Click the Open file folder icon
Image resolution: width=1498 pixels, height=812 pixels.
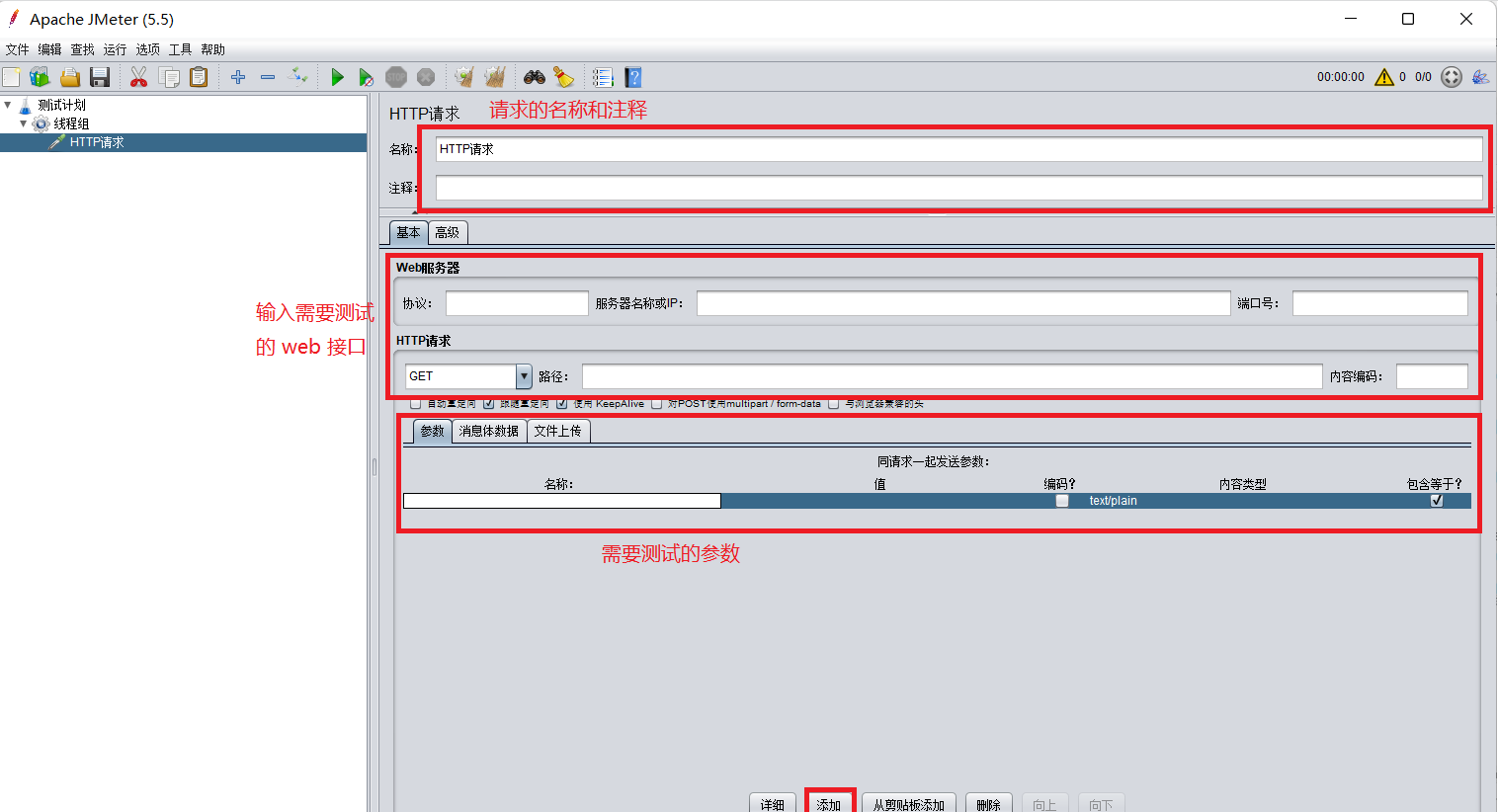click(69, 77)
